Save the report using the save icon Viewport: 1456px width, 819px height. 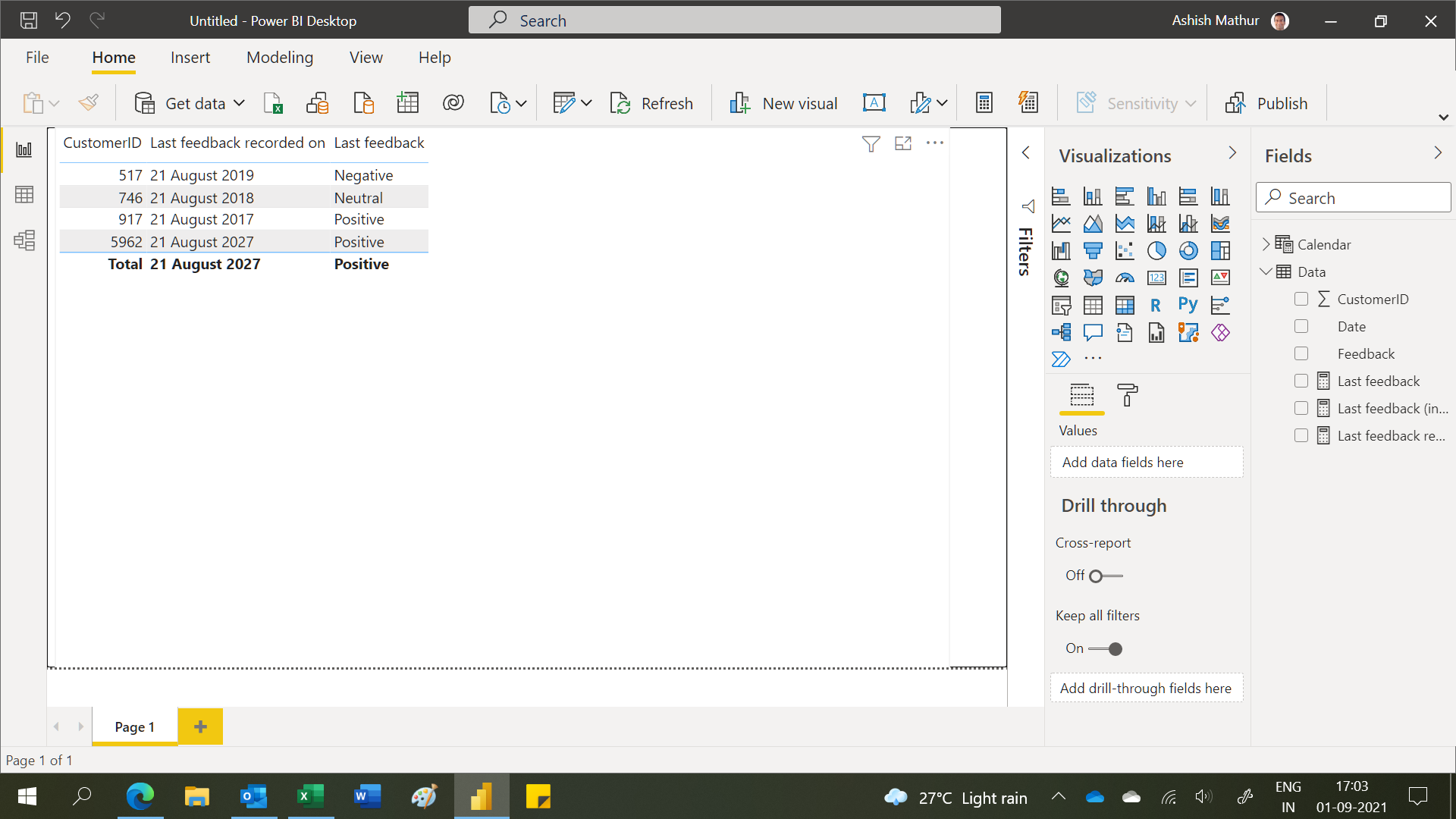click(x=29, y=20)
